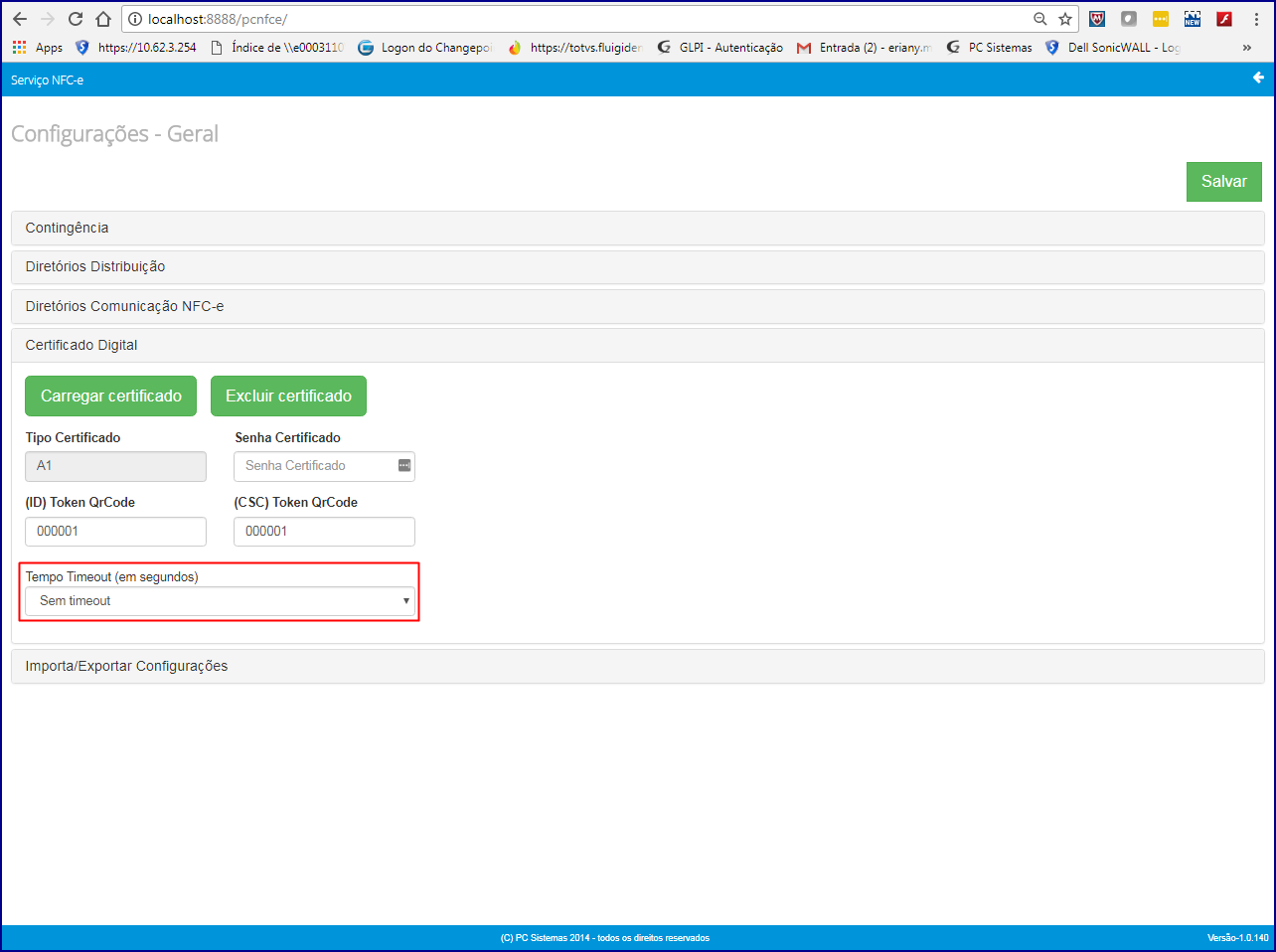Open the Apps bookmarks shortcut
Screen dimensions: 1276x952
pos(38,48)
